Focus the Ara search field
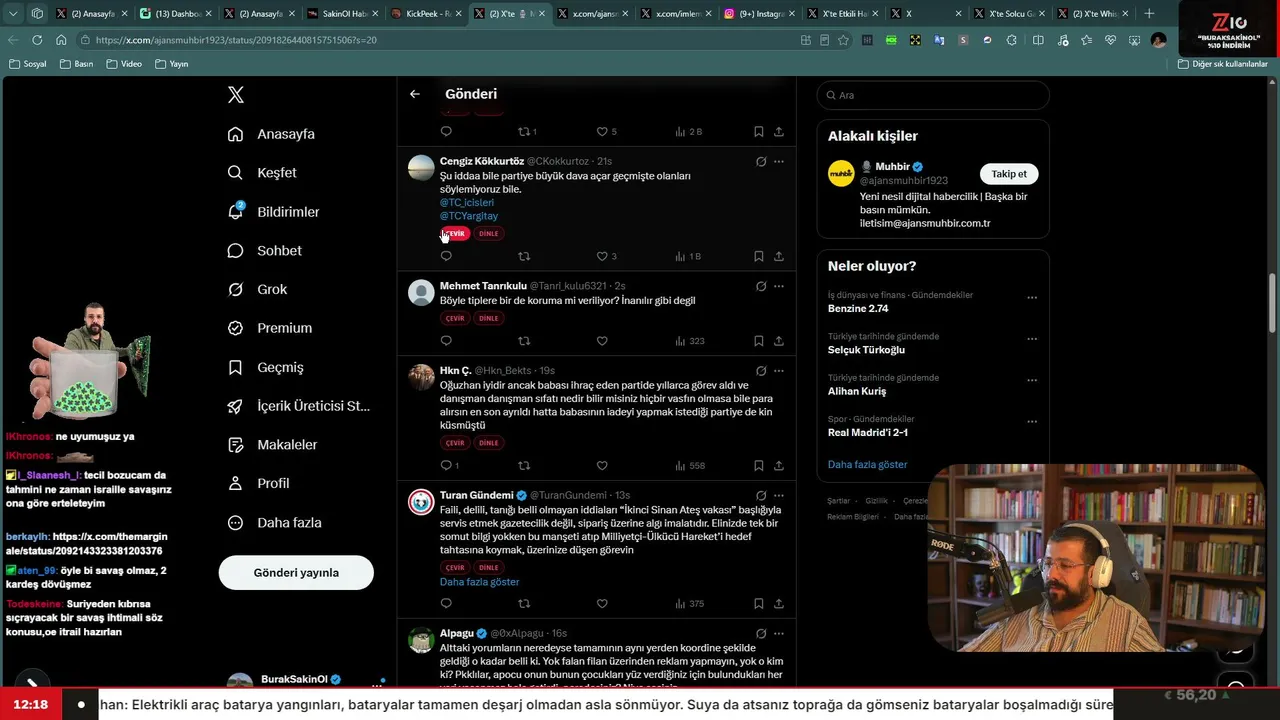 pyautogui.click(x=933, y=95)
